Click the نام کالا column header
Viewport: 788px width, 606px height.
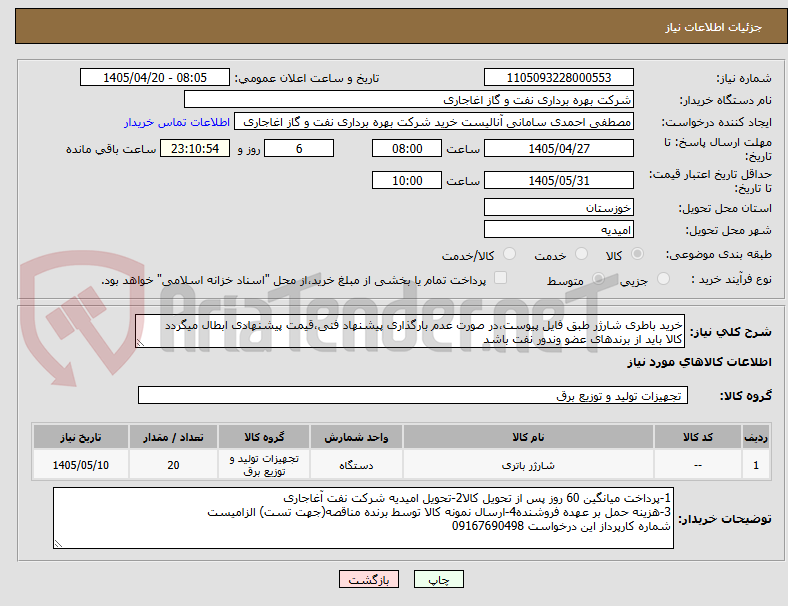(x=528, y=437)
